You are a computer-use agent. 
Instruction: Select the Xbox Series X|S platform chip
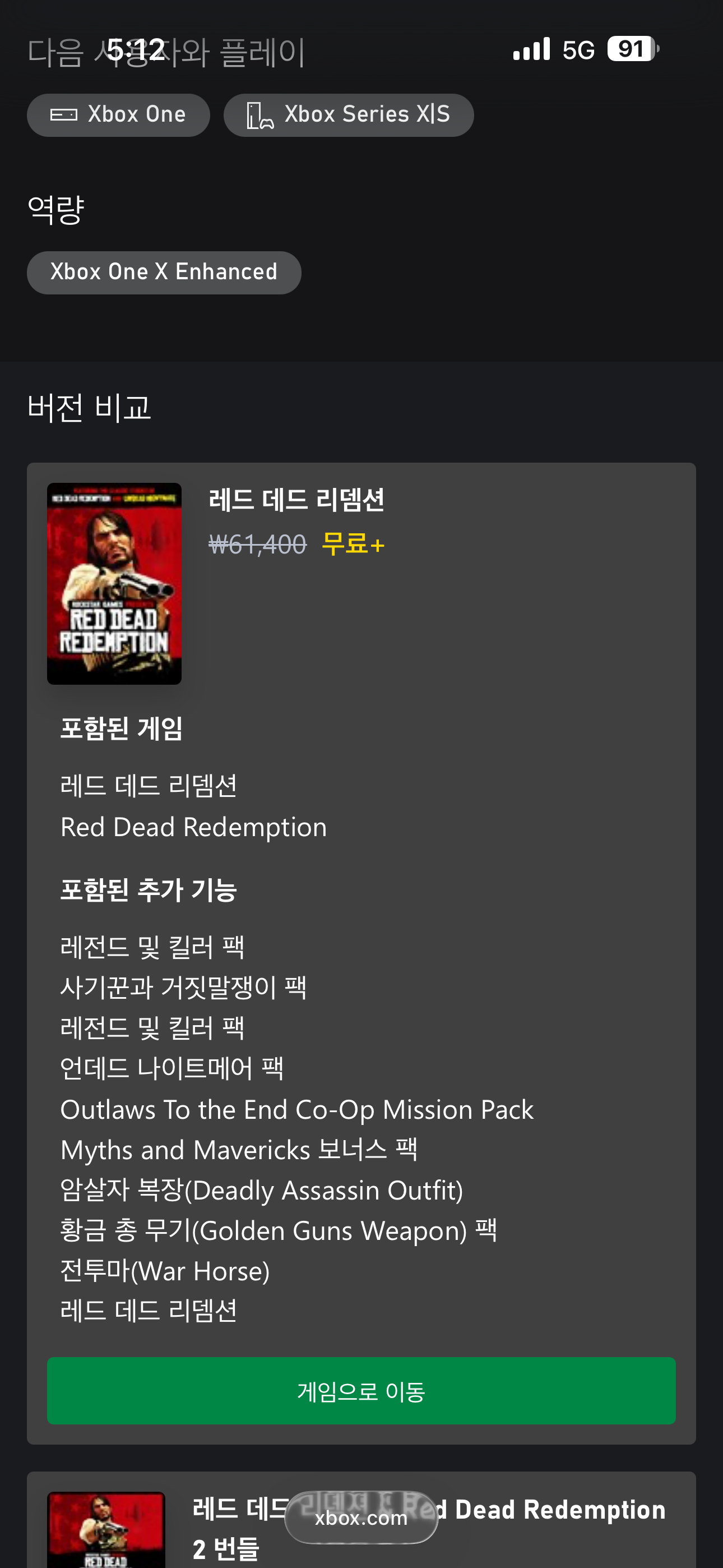[349, 115]
